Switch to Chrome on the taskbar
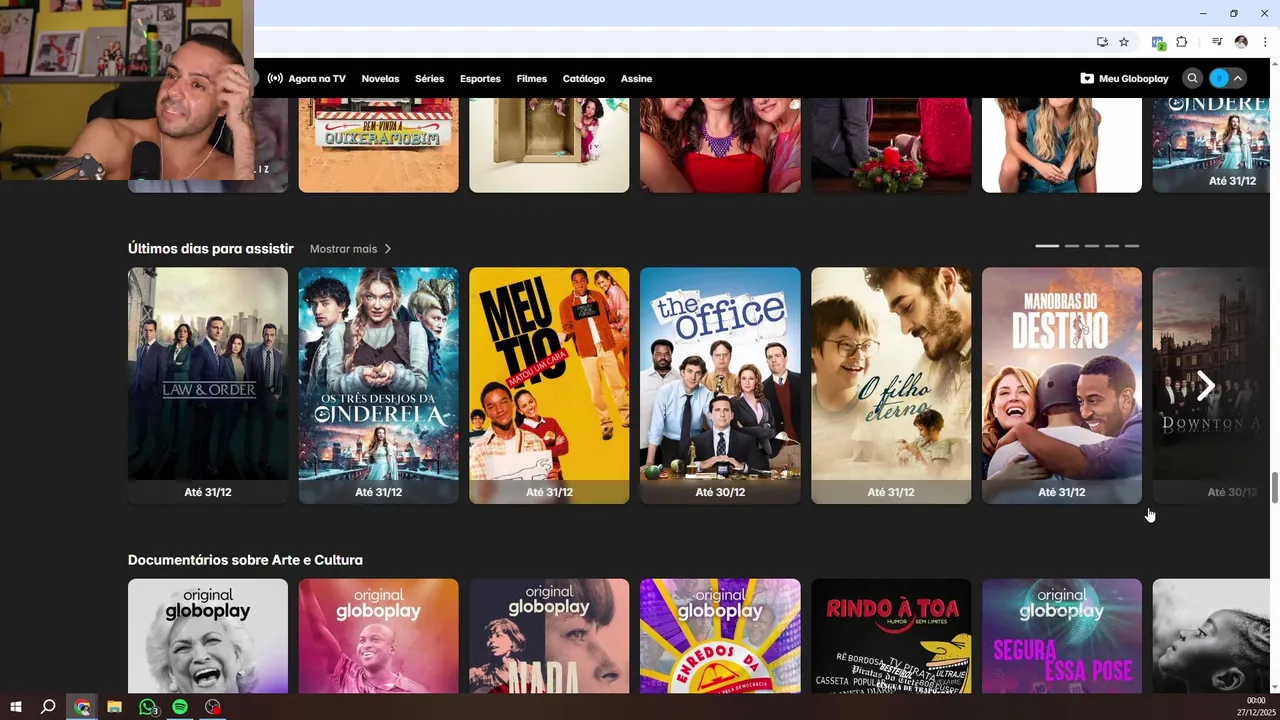Viewport: 1280px width, 720px height. (x=82, y=707)
